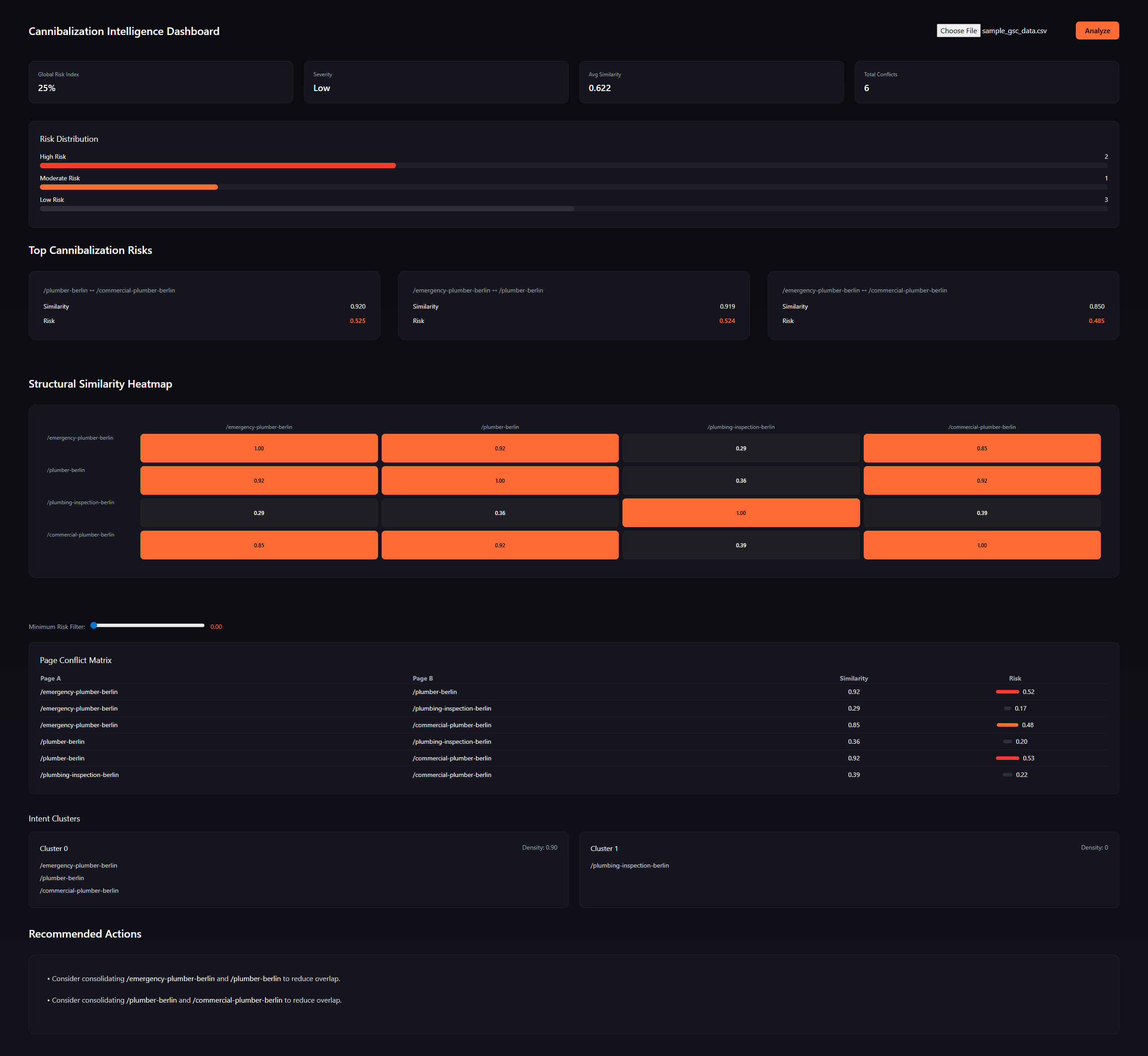
Task: Click the Analyze button
Action: pyautogui.click(x=1096, y=31)
